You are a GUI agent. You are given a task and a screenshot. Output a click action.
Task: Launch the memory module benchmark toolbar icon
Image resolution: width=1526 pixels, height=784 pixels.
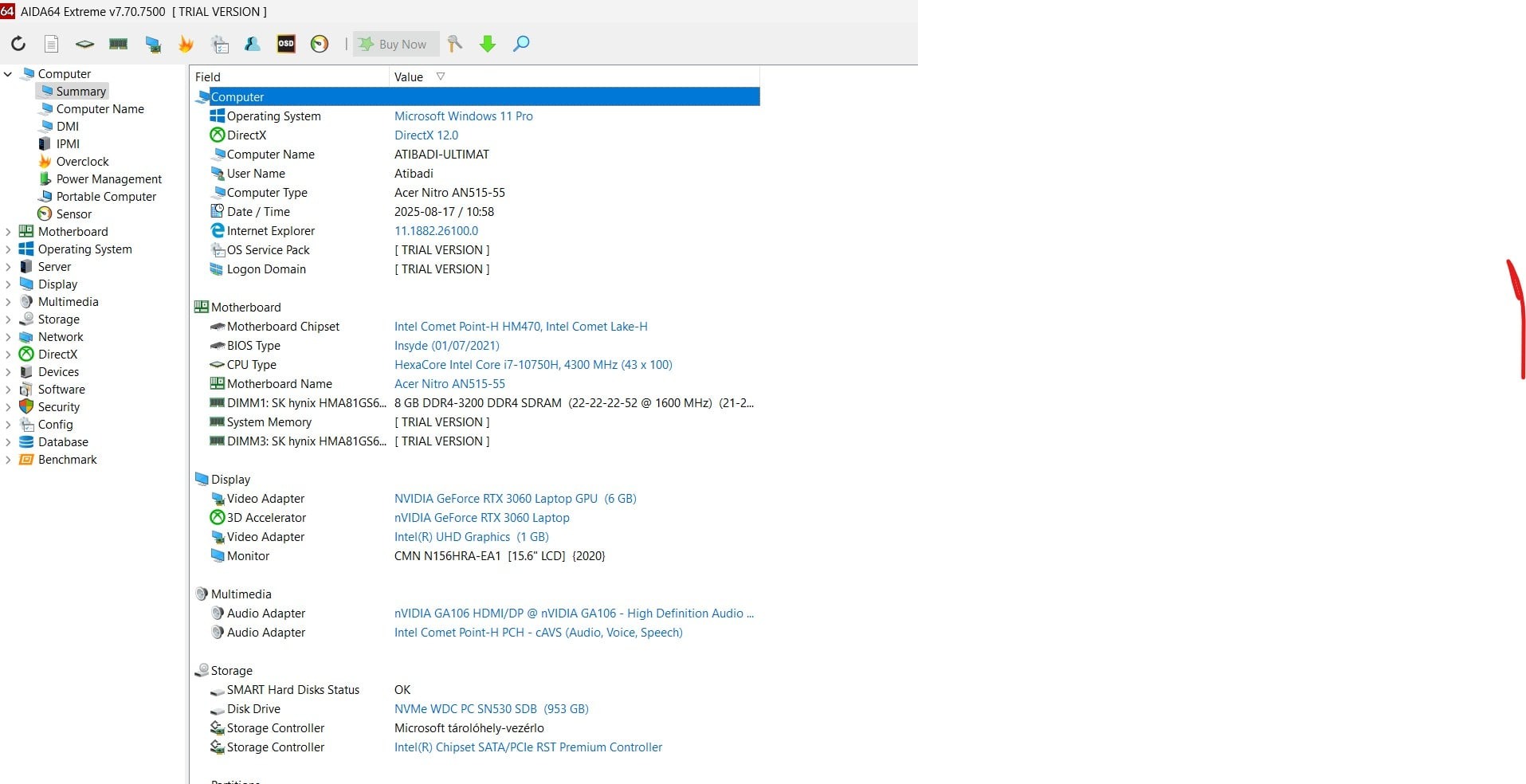tap(119, 44)
